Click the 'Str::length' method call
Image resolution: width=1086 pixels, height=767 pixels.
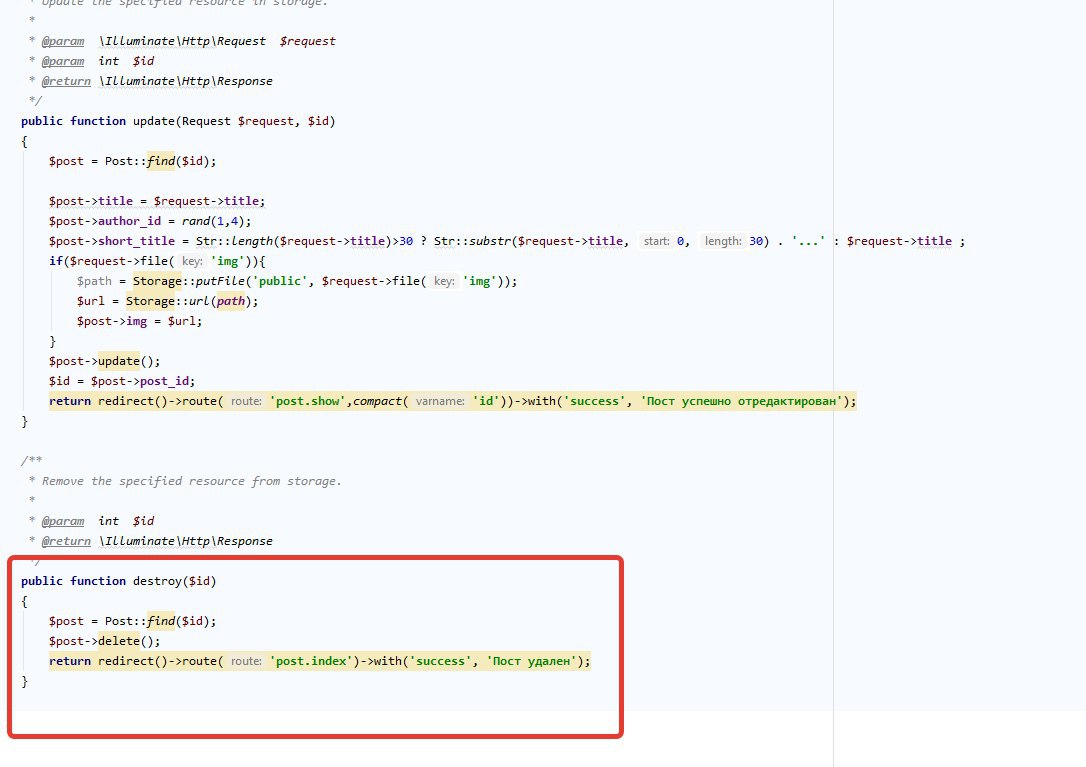pos(235,241)
